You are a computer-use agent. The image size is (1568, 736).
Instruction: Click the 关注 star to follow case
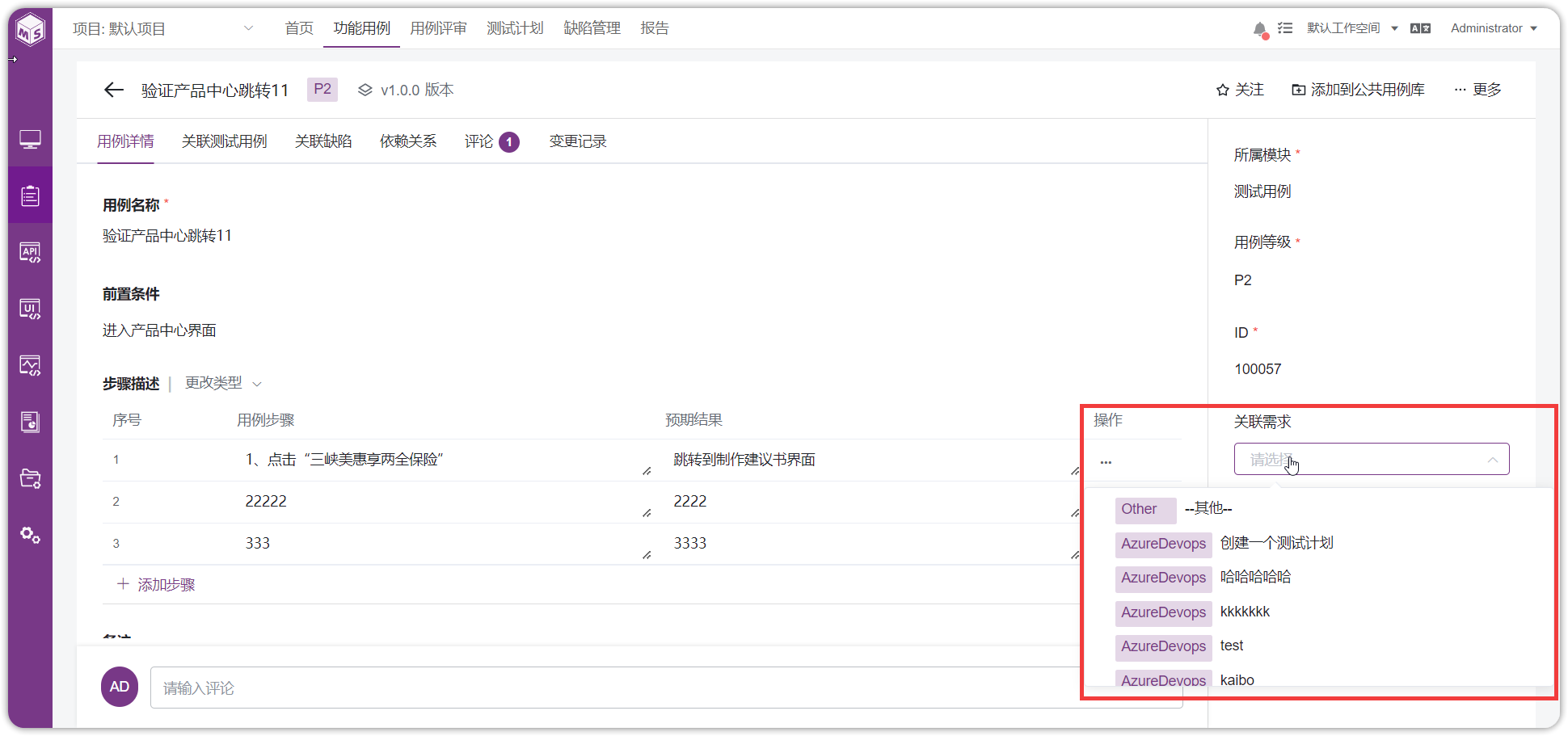(x=1240, y=90)
